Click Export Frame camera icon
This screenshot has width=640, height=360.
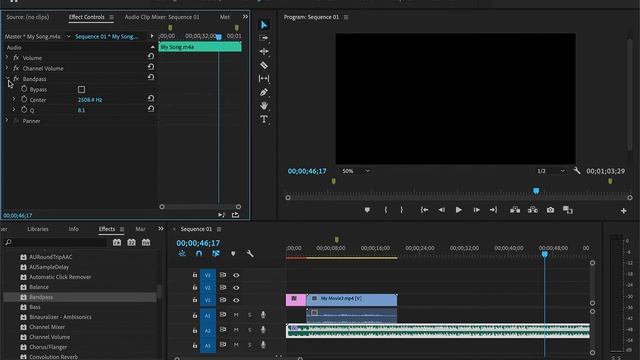click(x=550, y=210)
